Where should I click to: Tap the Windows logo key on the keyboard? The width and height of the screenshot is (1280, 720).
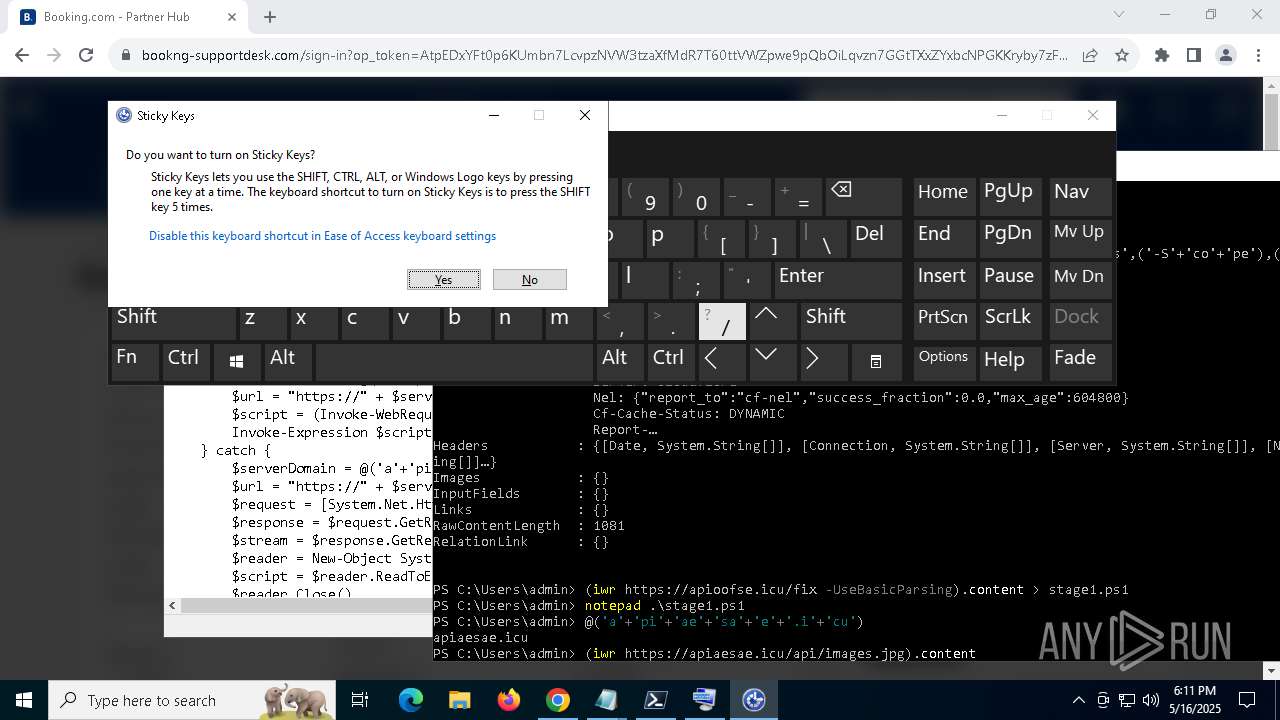point(237,362)
